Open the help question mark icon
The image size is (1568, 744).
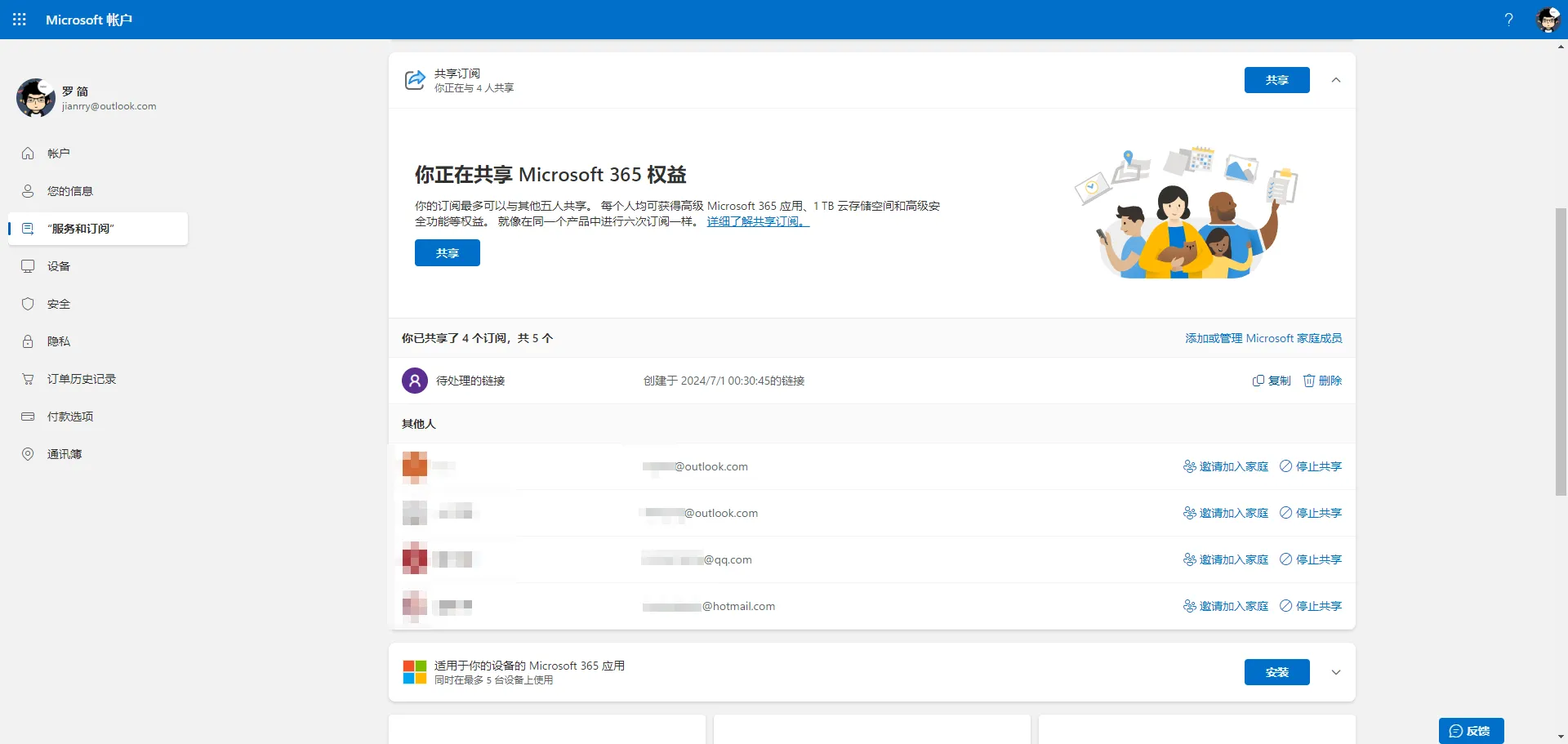tap(1509, 20)
